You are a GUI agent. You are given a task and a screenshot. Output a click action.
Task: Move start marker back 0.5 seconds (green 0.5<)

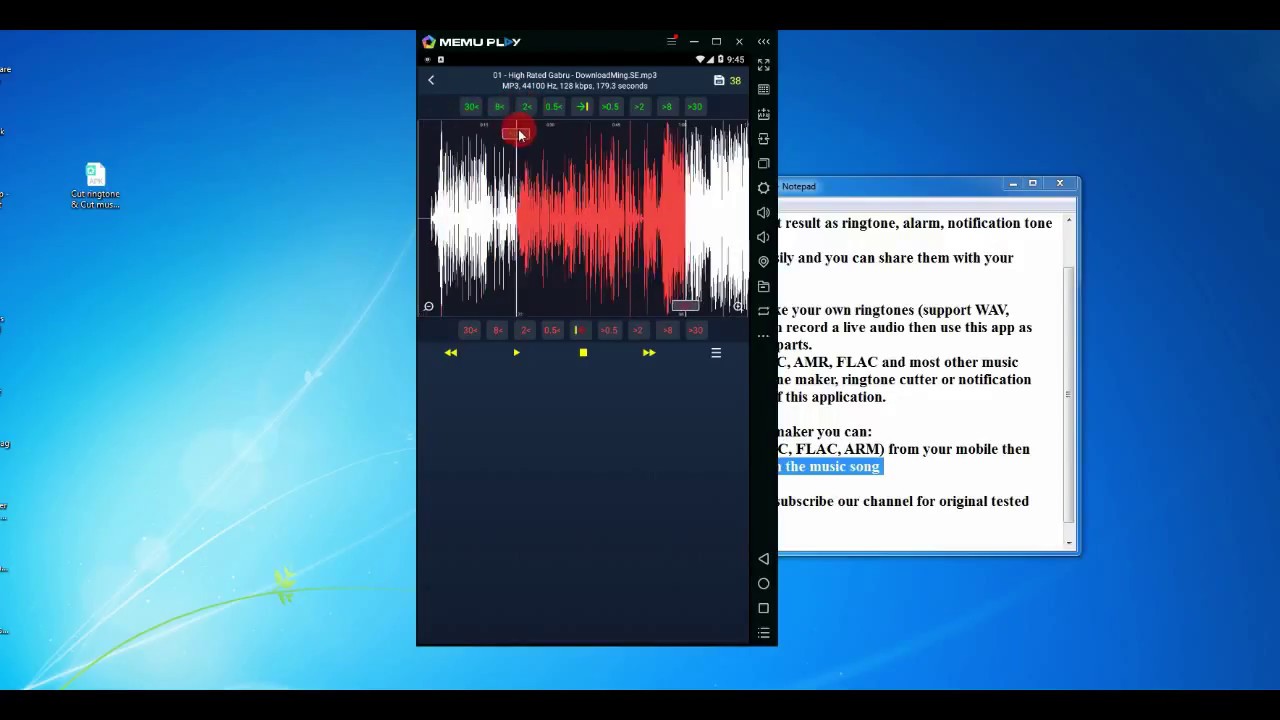pyautogui.click(x=553, y=107)
